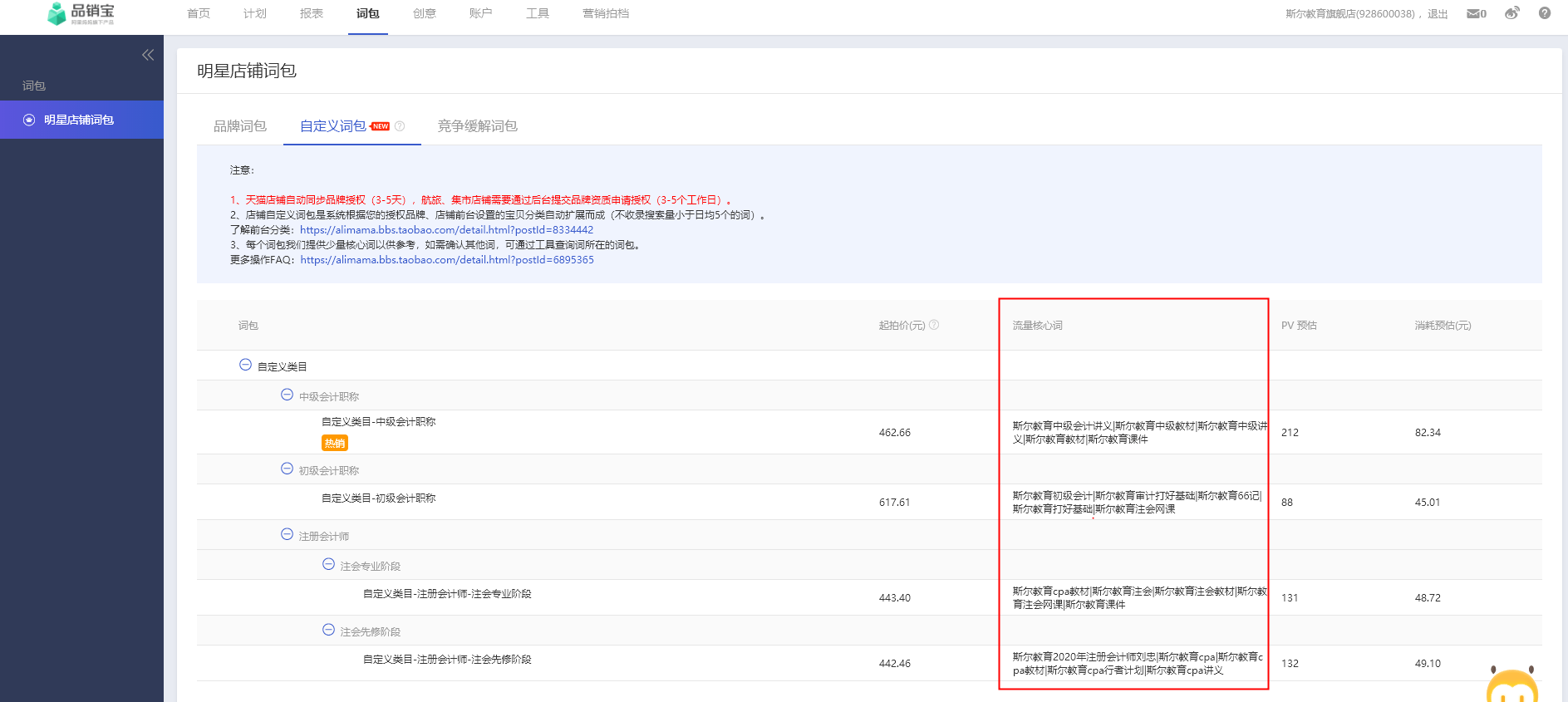1568x702 pixels.
Task: Open the mail messages icon
Action: [1472, 13]
